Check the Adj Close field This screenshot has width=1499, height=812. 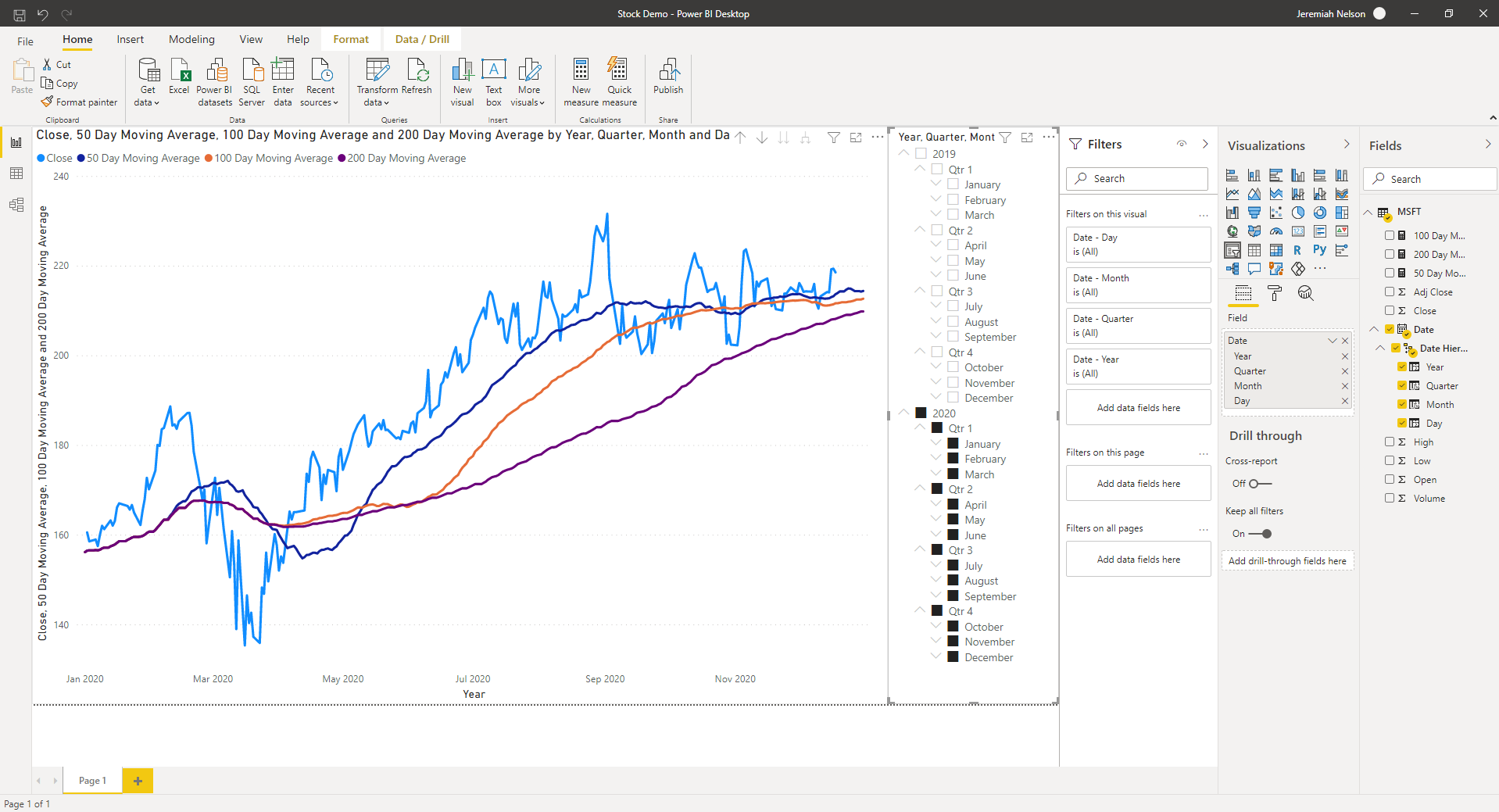(1390, 292)
